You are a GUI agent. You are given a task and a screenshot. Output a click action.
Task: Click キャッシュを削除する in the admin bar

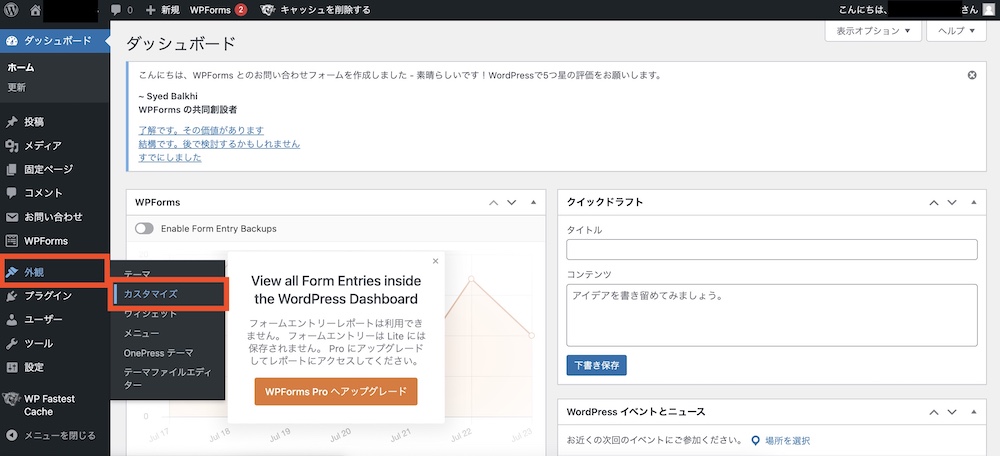[325, 10]
